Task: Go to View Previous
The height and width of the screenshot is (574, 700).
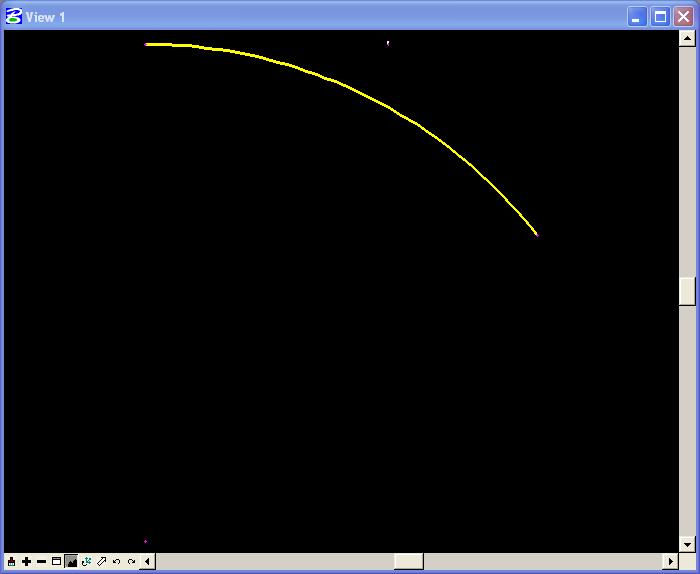Action: pyautogui.click(x=117, y=562)
